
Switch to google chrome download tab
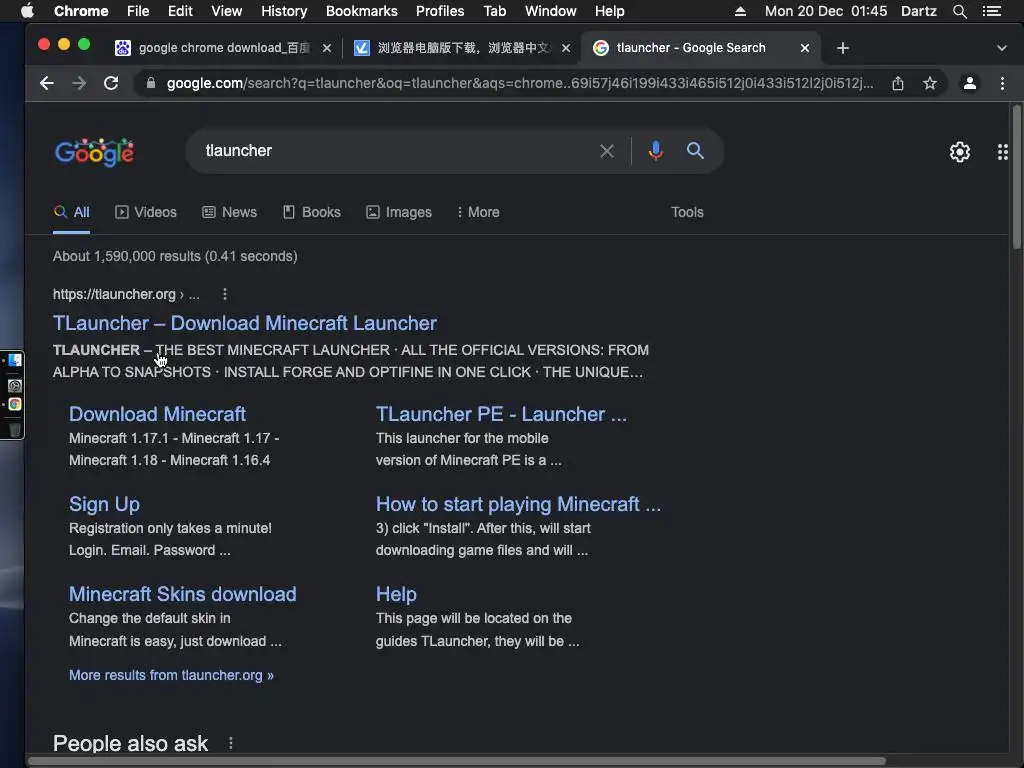(x=224, y=48)
